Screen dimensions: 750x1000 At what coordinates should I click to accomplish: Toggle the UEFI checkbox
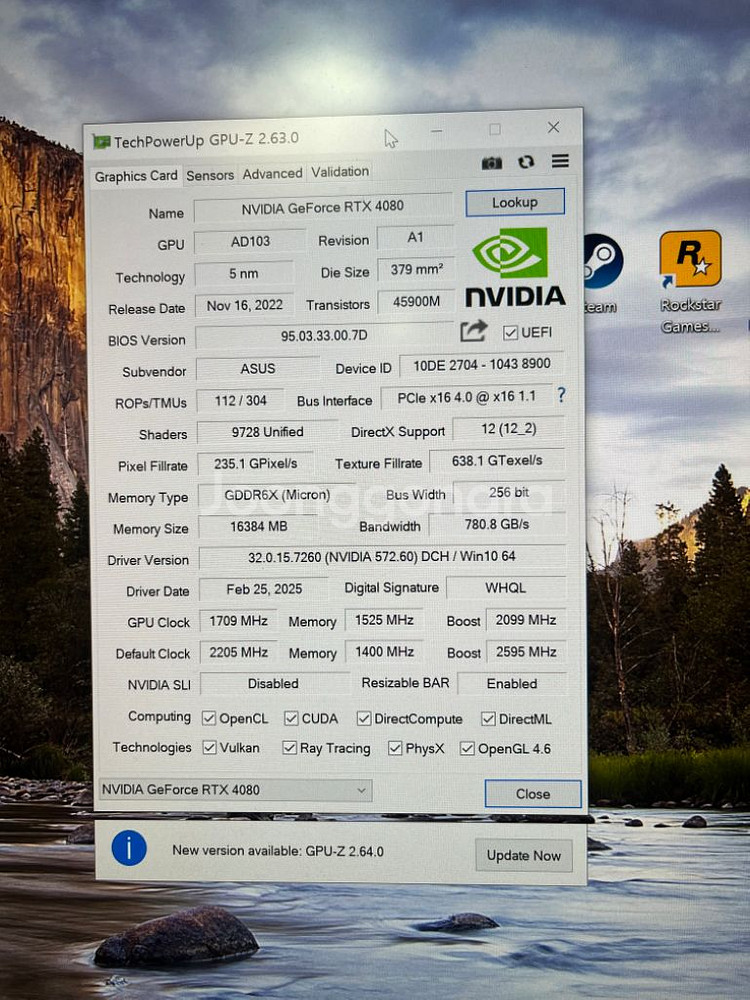(510, 332)
